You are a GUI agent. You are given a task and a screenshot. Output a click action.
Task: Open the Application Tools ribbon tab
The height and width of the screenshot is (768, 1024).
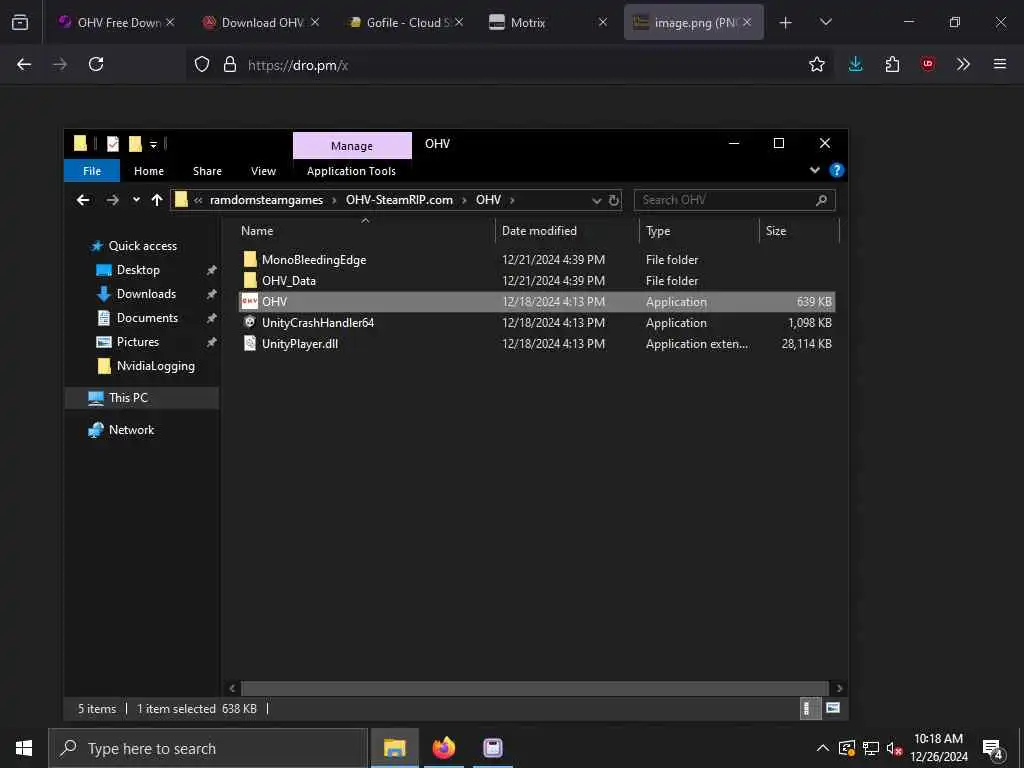click(x=351, y=171)
